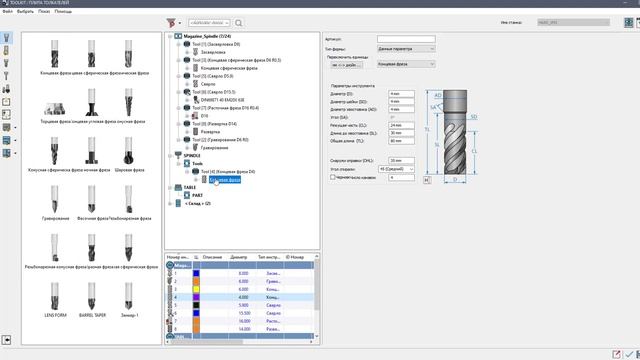Click the Общая длина (TL) value field
Image resolution: width=640 pixels, height=360 pixels.
click(x=401, y=141)
